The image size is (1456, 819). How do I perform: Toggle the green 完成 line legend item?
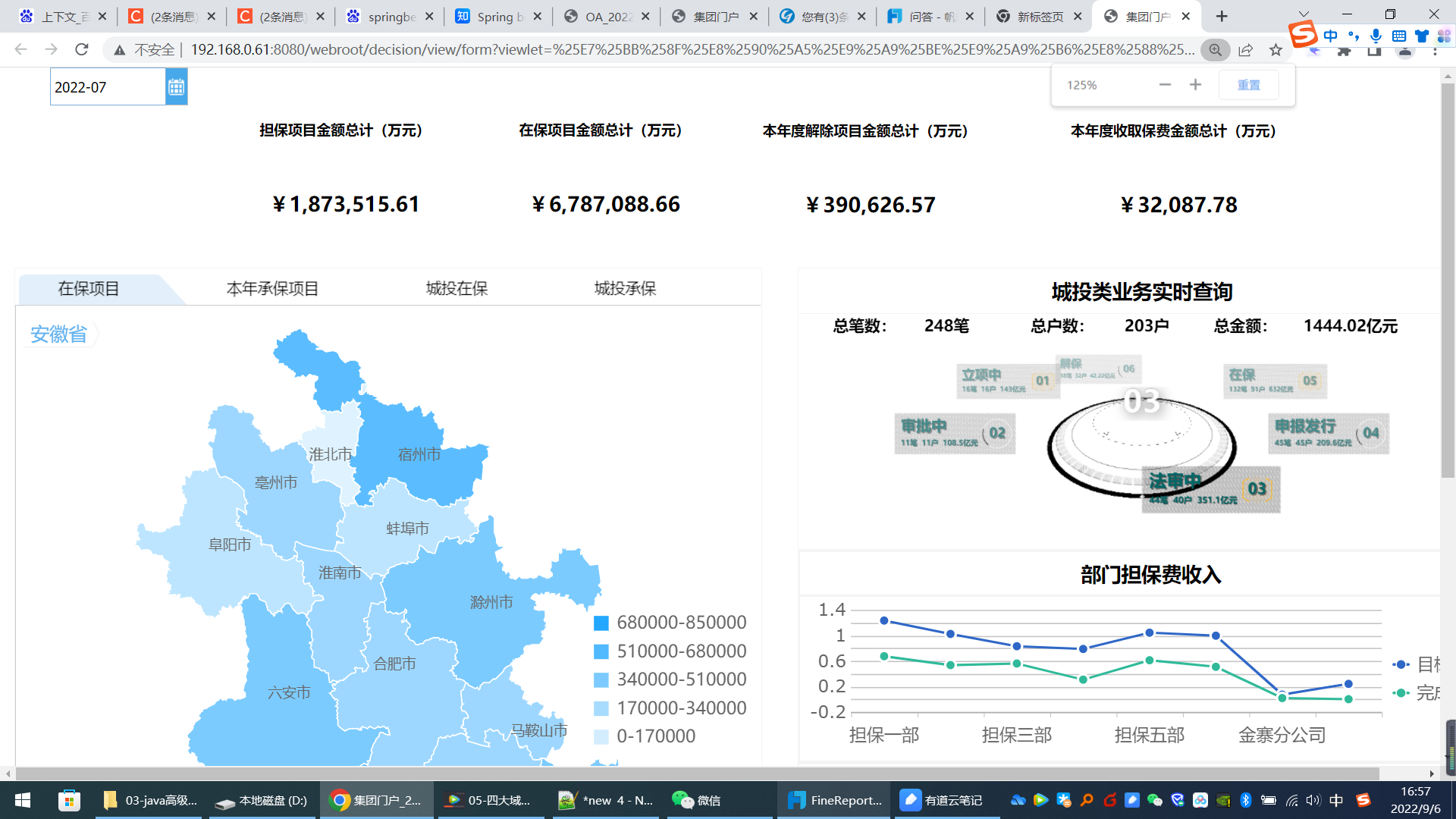tap(1417, 693)
